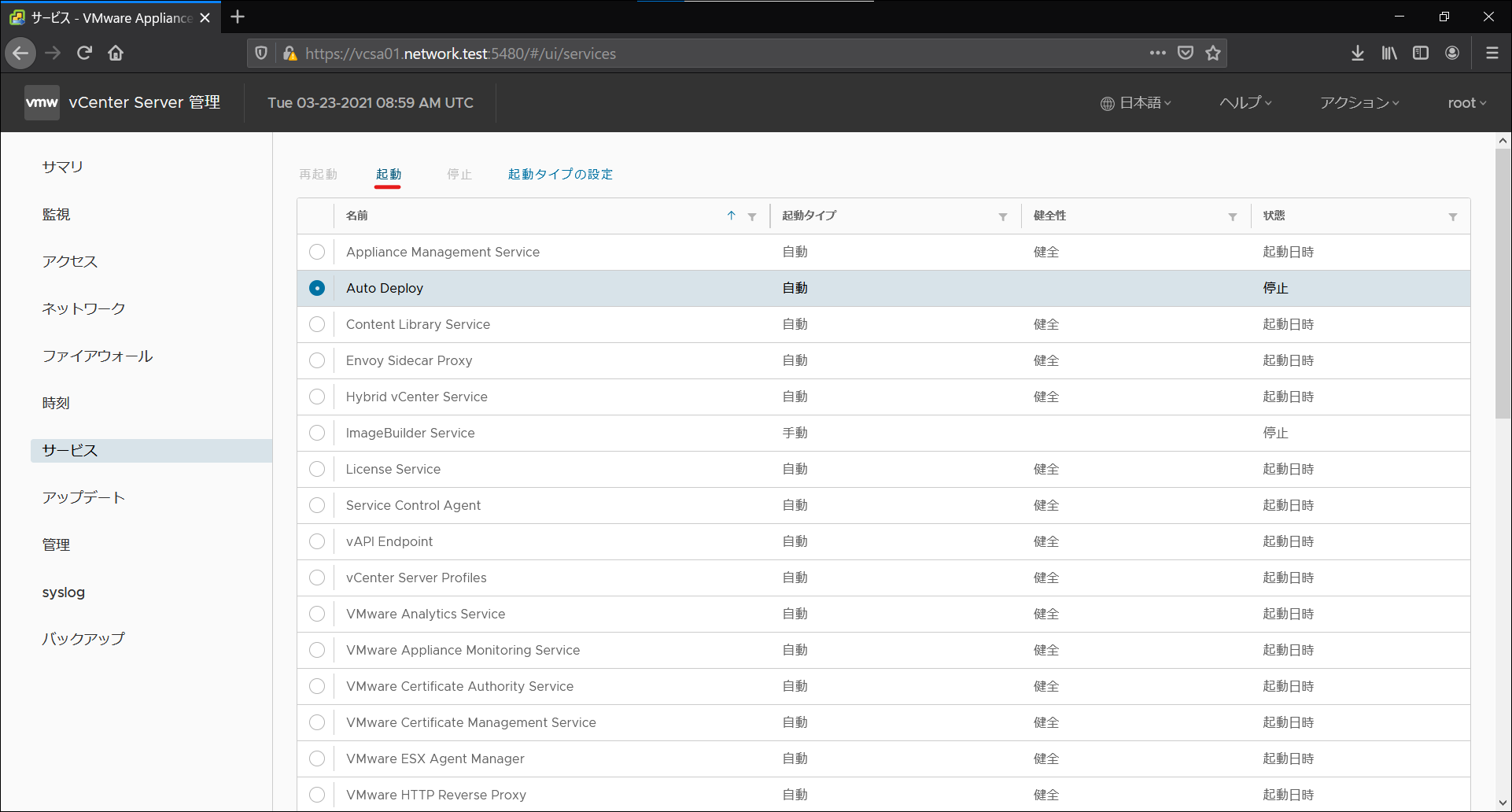Click 起動タイプの設定 button
The height and width of the screenshot is (812, 1512).
tap(560, 174)
